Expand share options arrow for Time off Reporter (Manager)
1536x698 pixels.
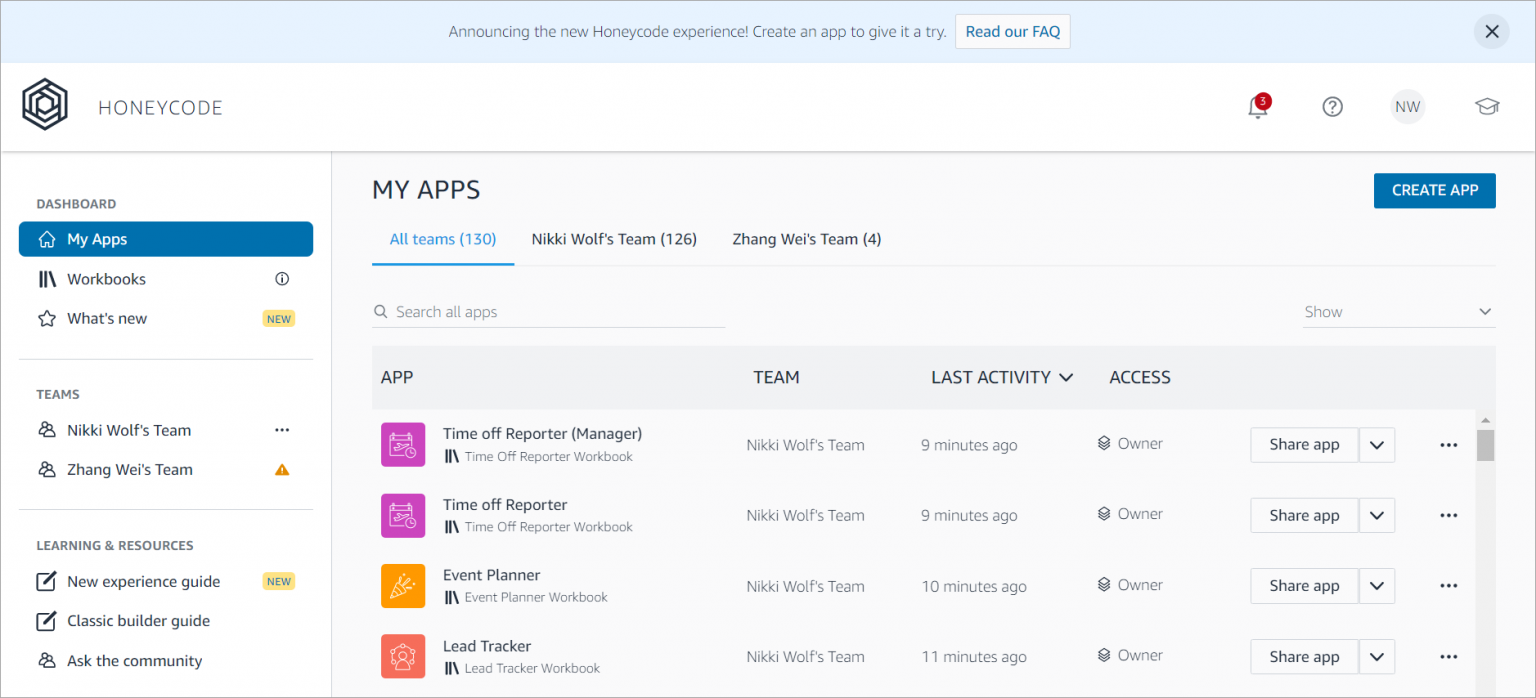click(x=1377, y=445)
